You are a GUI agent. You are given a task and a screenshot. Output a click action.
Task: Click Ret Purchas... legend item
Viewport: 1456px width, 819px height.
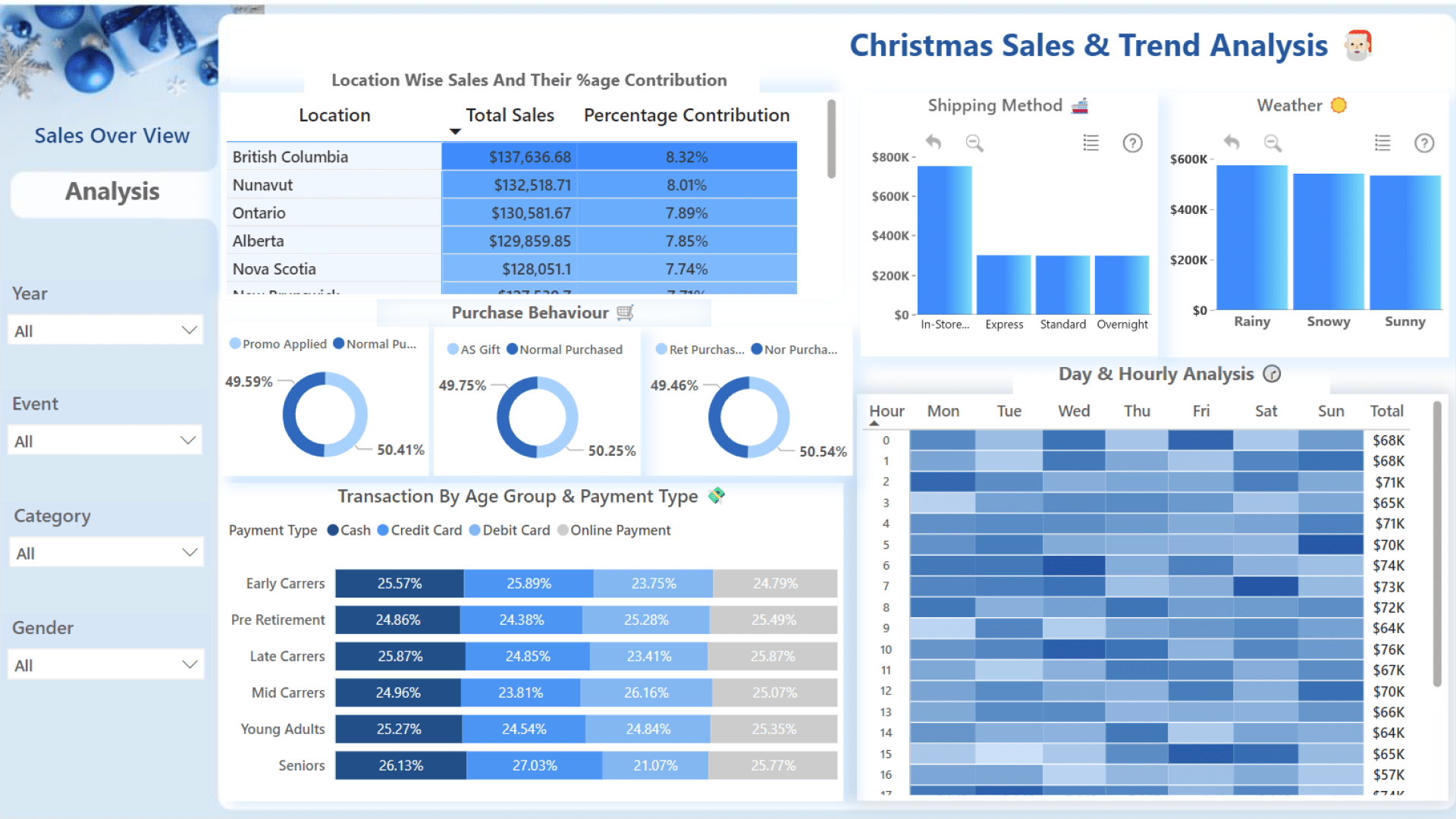[x=700, y=350]
